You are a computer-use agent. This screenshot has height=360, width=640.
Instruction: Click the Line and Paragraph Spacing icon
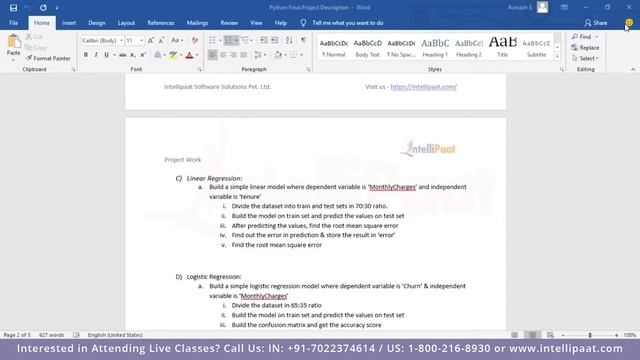[x=258, y=55]
